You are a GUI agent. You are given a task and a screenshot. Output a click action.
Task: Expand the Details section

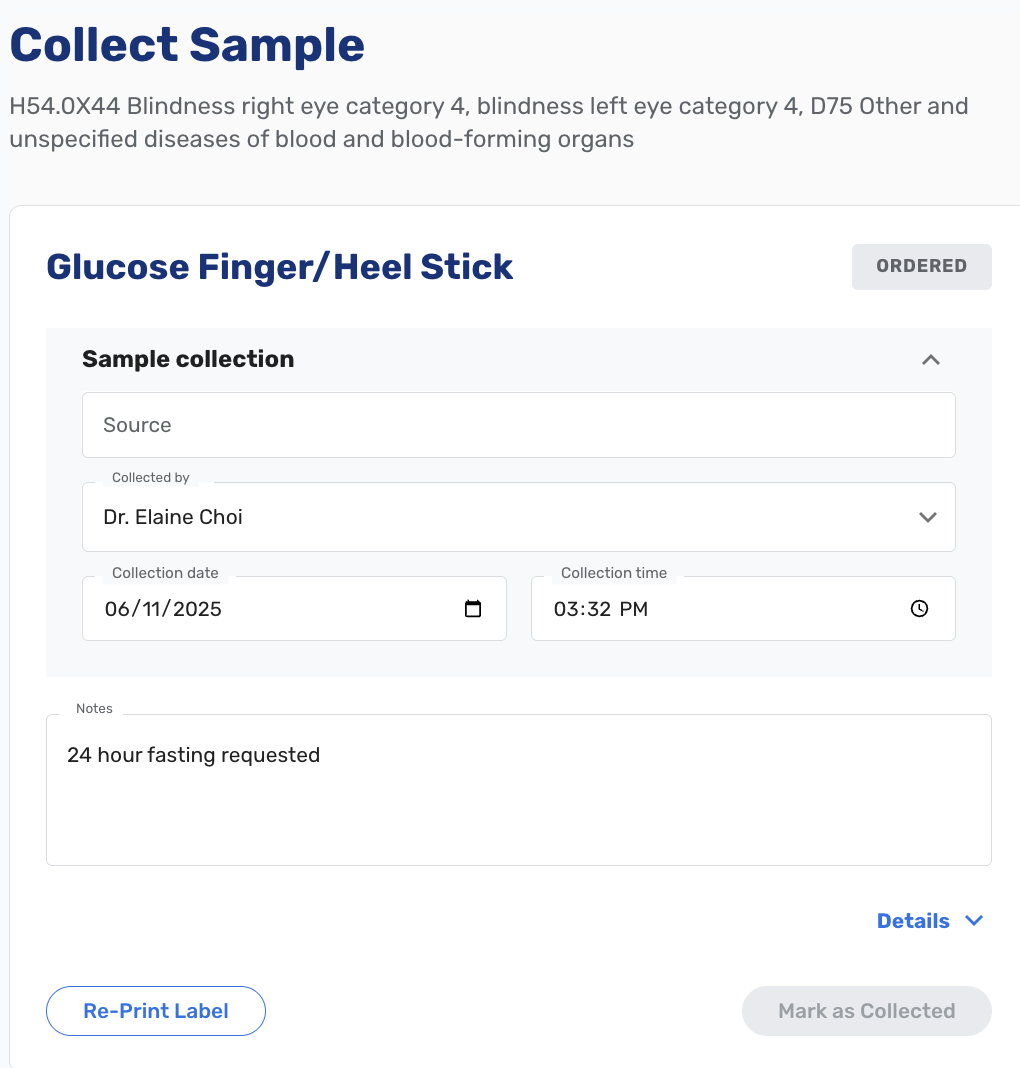click(x=930, y=920)
